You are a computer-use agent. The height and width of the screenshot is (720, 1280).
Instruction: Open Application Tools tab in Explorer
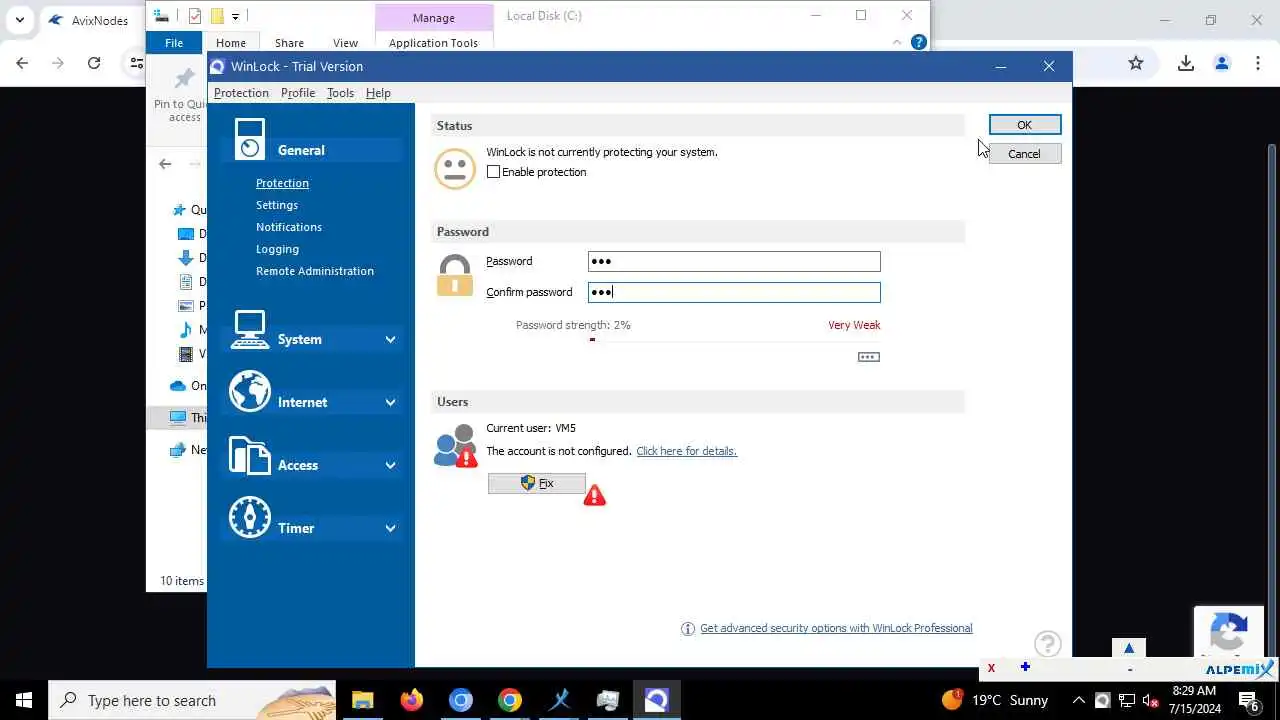pos(433,43)
